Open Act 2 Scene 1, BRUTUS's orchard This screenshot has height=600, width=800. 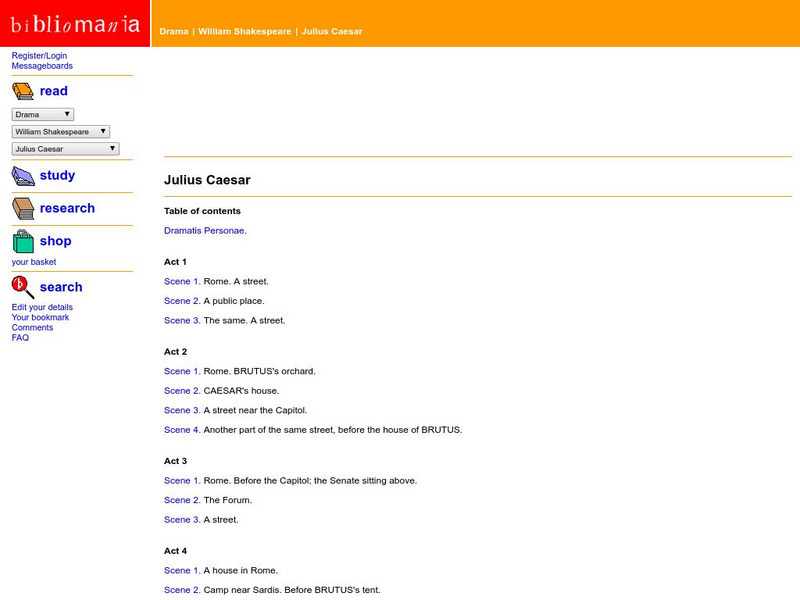182,371
